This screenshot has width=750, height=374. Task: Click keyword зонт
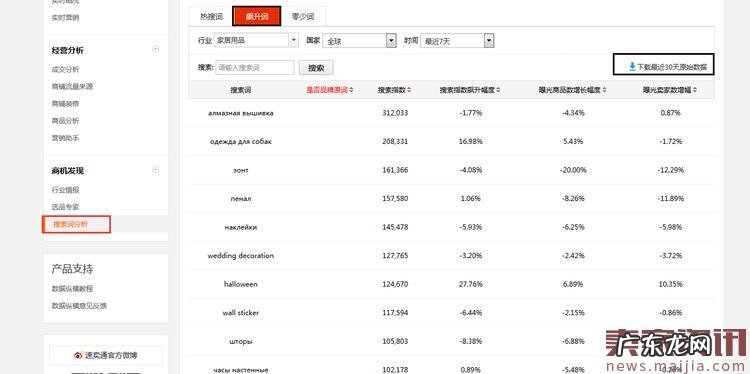pyautogui.click(x=241, y=170)
